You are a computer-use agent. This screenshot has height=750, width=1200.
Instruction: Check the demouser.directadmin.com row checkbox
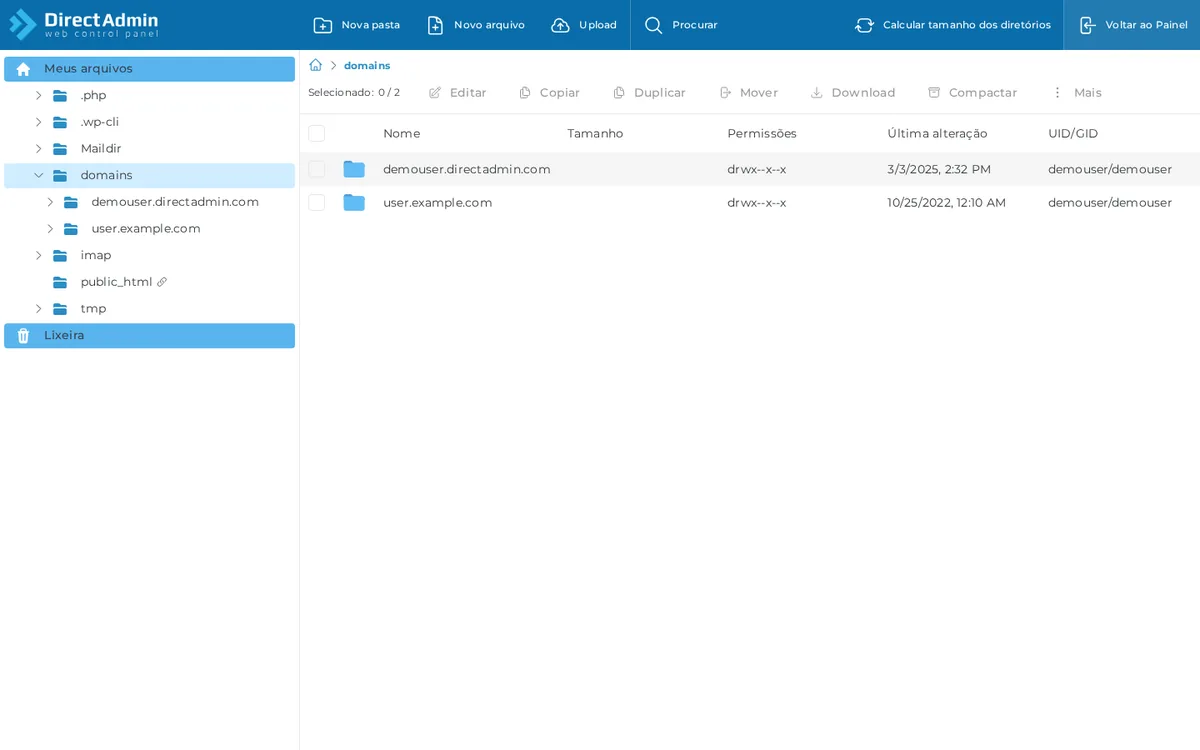coord(317,169)
